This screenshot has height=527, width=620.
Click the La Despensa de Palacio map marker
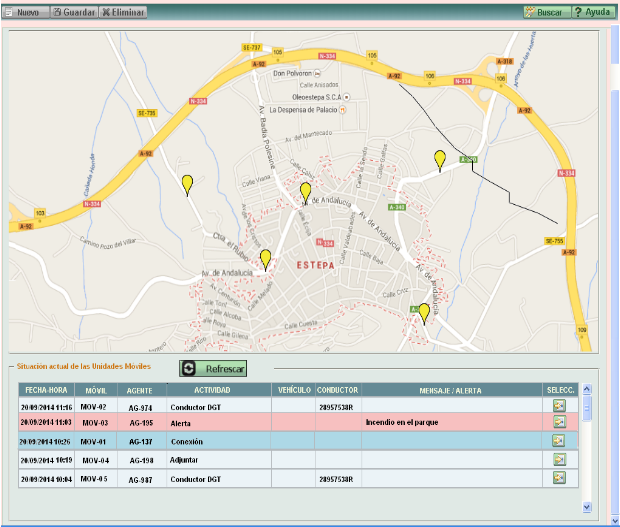(x=342, y=109)
